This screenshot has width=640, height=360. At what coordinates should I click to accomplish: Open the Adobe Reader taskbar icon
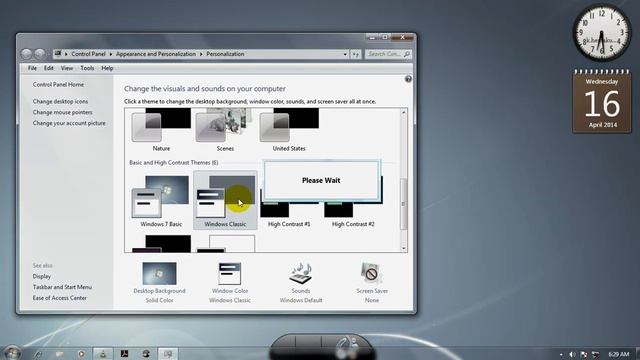click(124, 354)
